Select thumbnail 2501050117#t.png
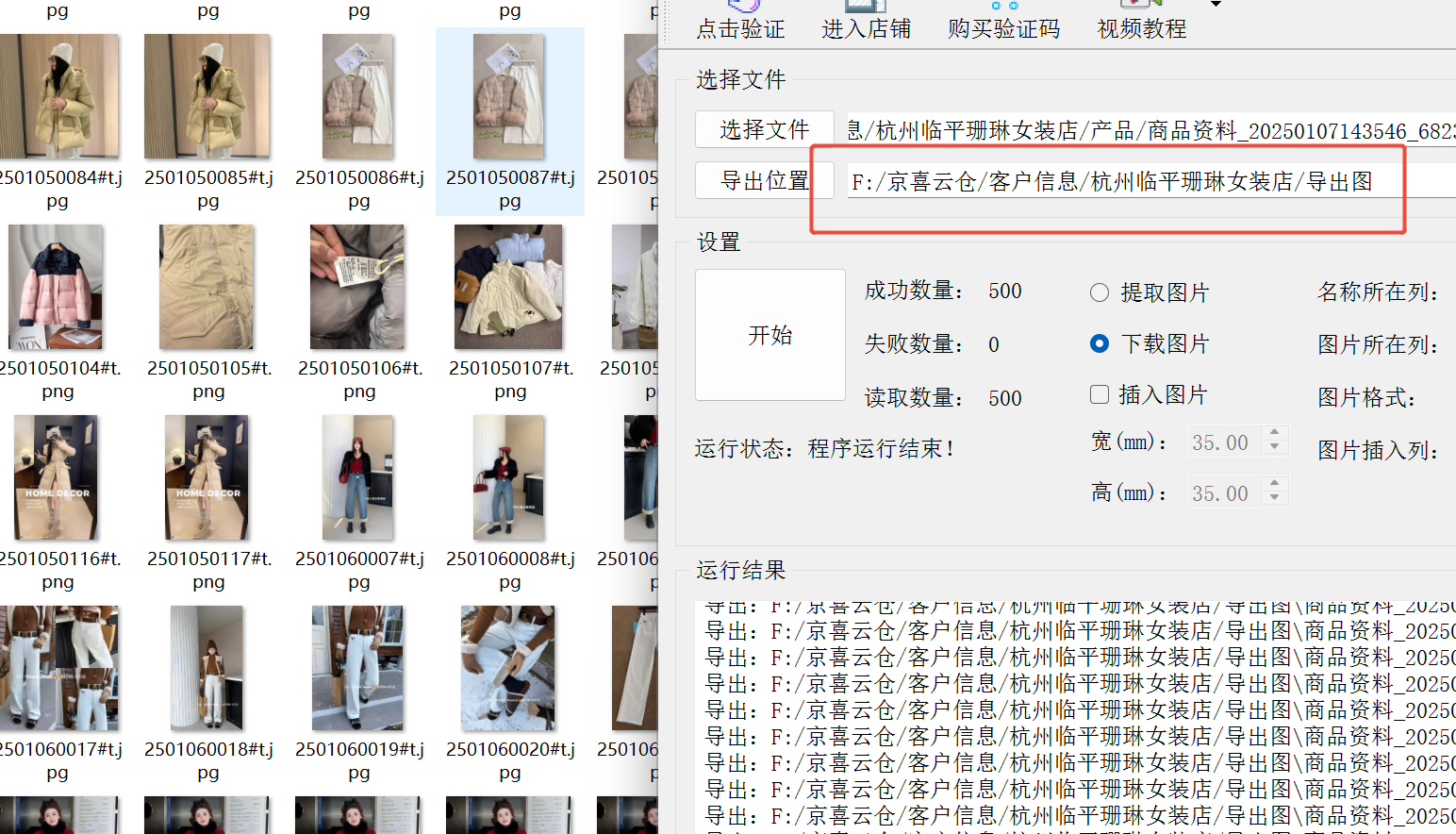This screenshot has width=1456, height=834. [207, 477]
